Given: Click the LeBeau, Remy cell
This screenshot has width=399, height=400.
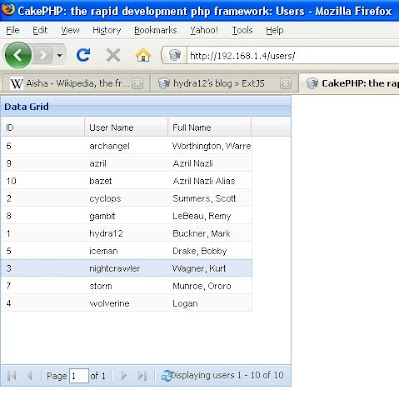Looking at the screenshot, I should click(210, 216).
